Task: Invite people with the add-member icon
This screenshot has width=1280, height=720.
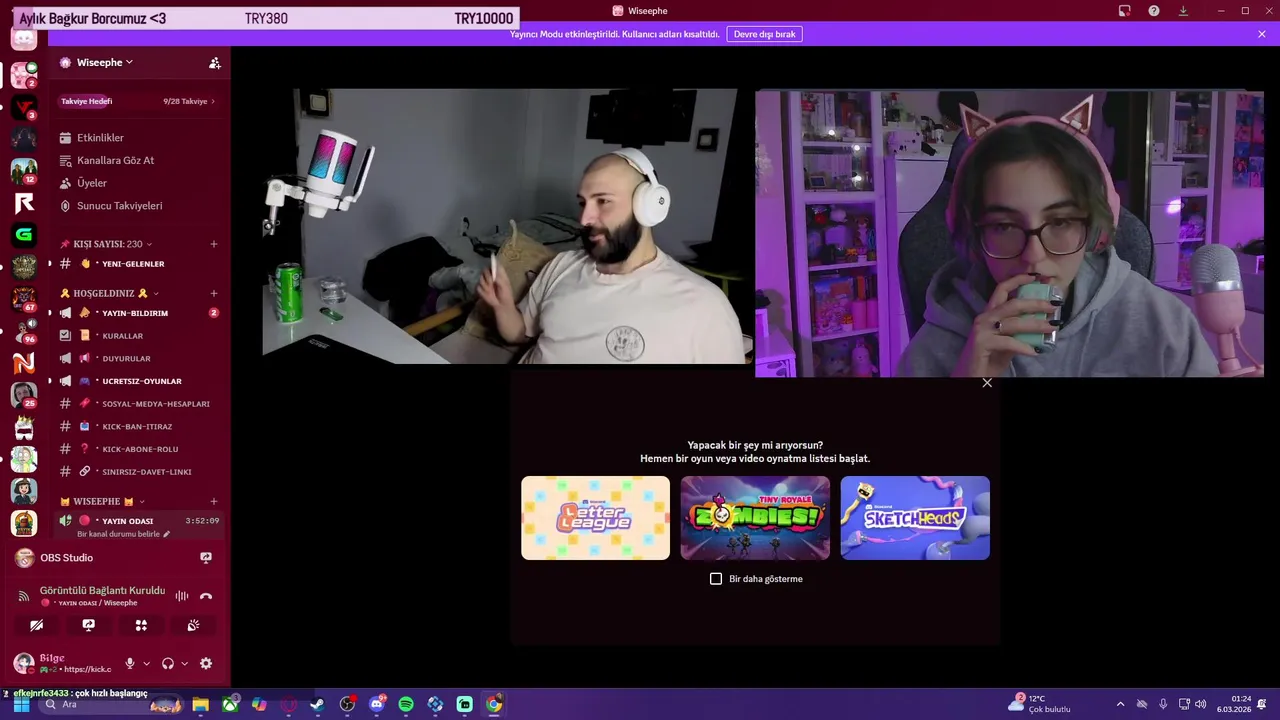Action: pyautogui.click(x=214, y=62)
